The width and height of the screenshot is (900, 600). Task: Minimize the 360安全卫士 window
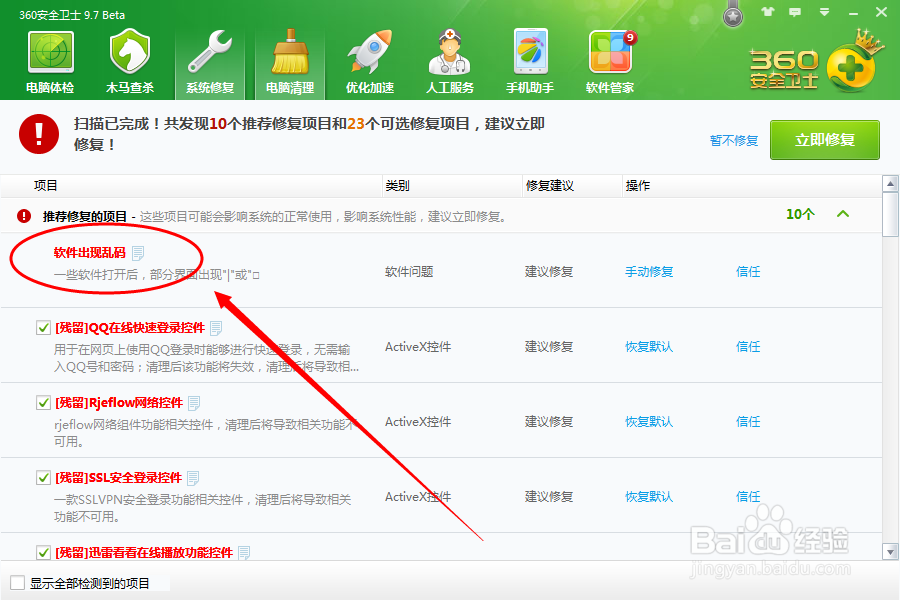[853, 12]
